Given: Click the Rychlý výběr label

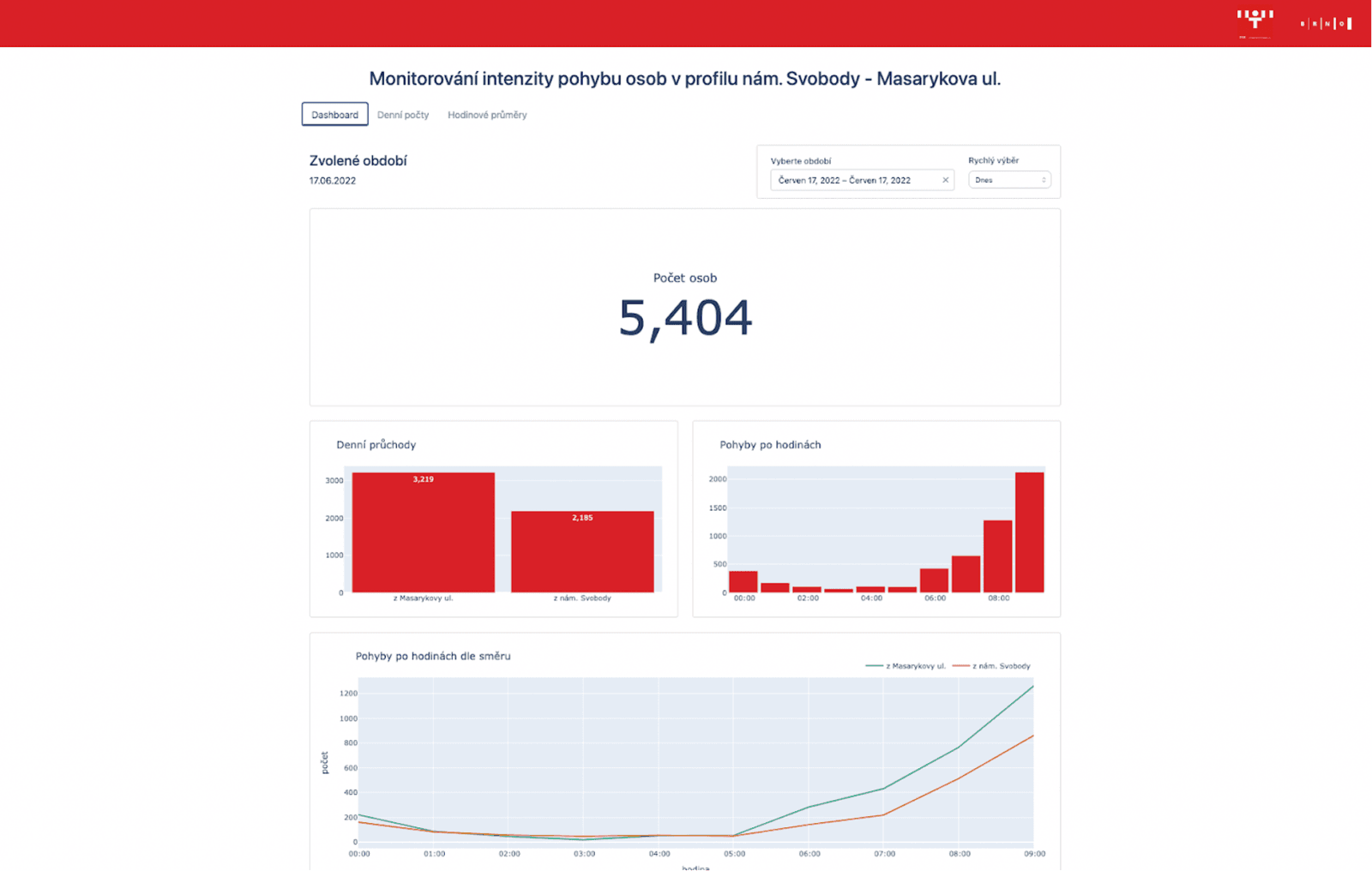Looking at the screenshot, I should (994, 160).
